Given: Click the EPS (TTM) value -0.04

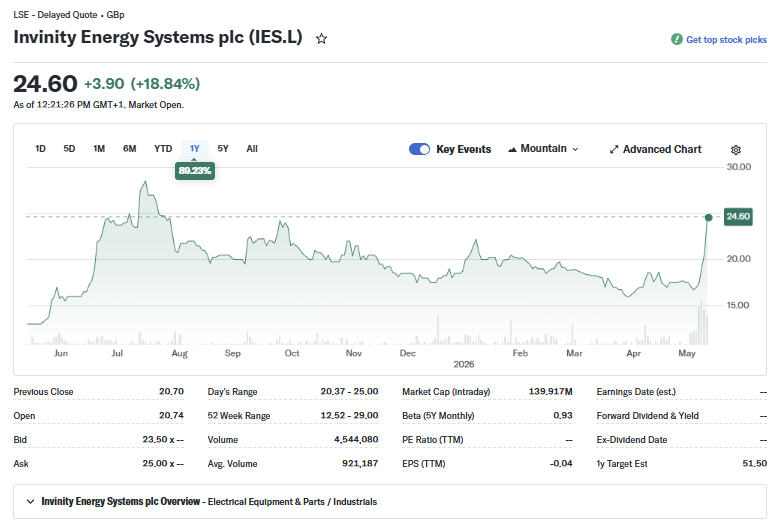Looking at the screenshot, I should (561, 463).
